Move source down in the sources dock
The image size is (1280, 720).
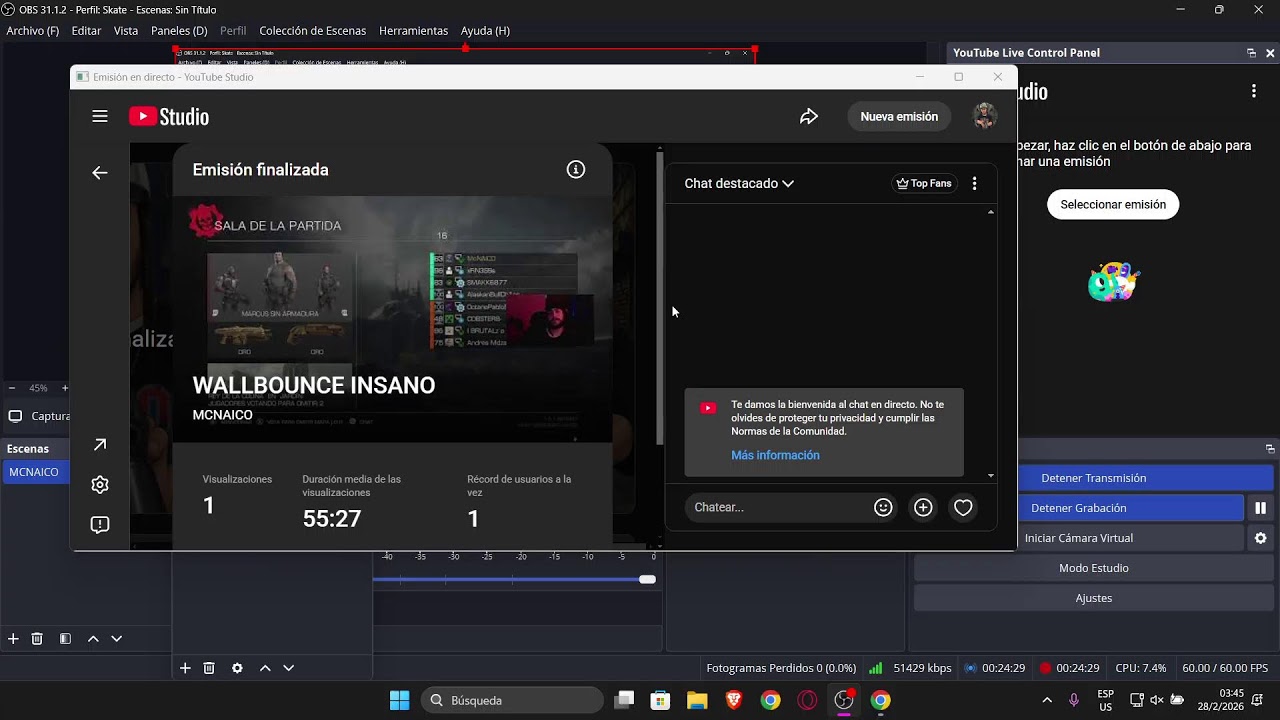pos(289,668)
